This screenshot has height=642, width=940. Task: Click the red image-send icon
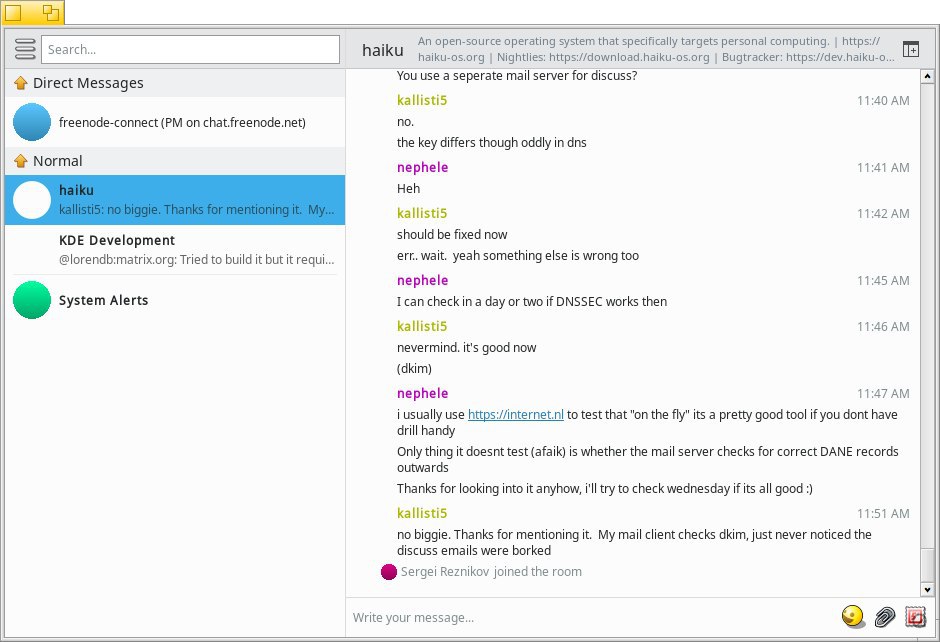click(915, 616)
